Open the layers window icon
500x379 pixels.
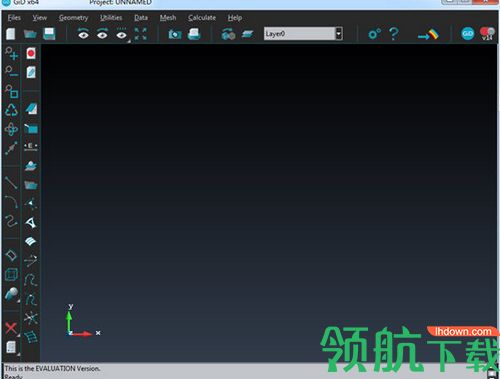[x=247, y=34]
